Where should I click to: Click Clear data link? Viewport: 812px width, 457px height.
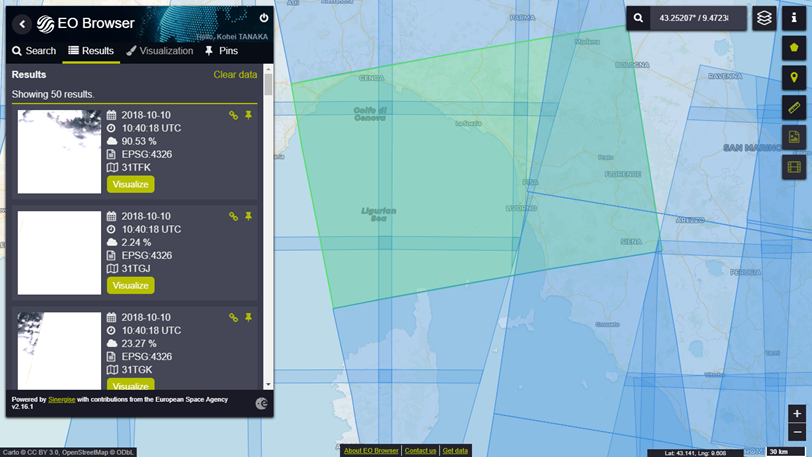click(x=235, y=75)
